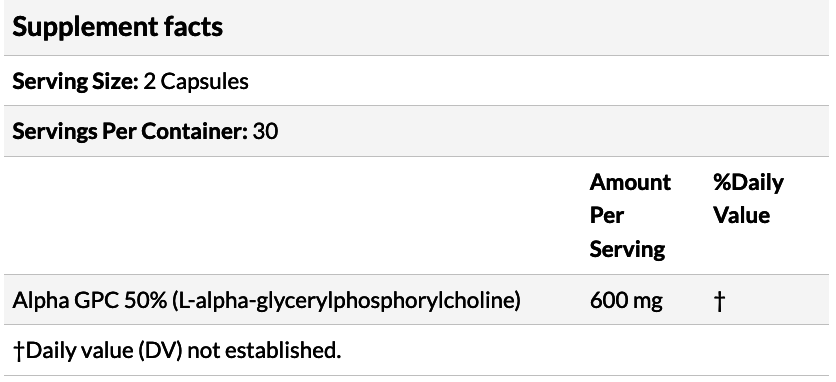Click the word Value under %Daily
836x382 pixels.
(x=742, y=216)
